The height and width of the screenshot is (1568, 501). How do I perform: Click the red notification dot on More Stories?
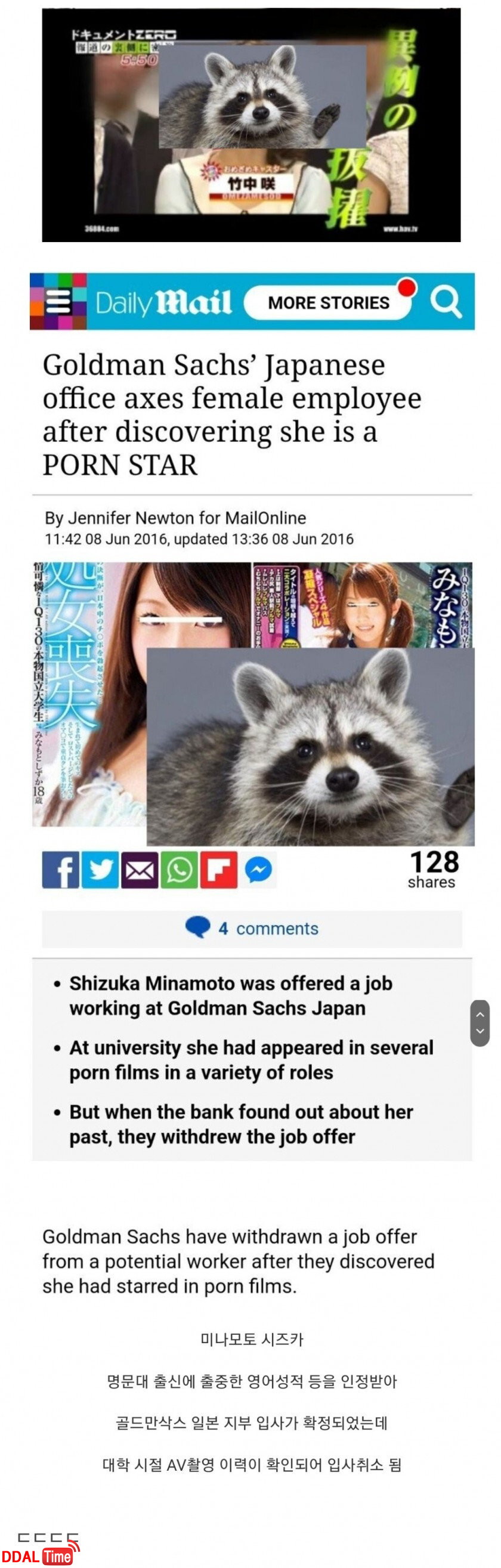coord(407,287)
